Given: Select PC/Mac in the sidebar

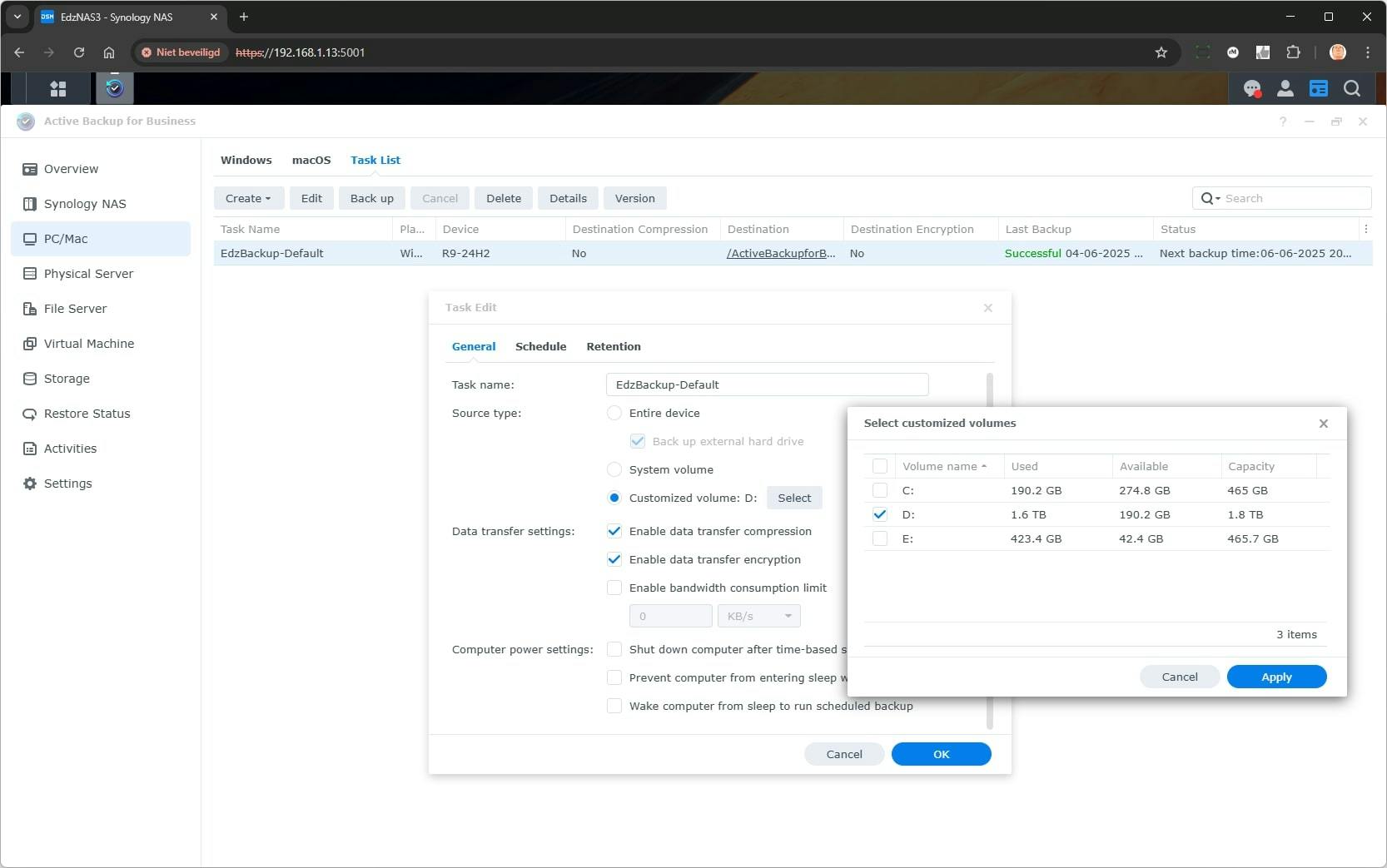Looking at the screenshot, I should (101, 239).
